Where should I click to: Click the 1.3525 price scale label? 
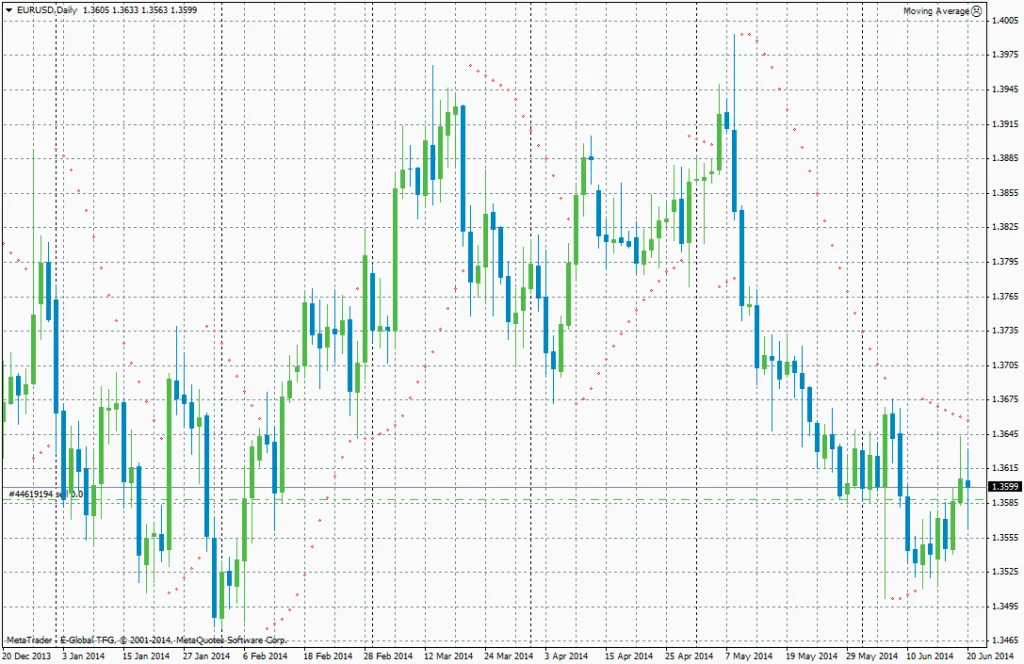coord(1005,572)
